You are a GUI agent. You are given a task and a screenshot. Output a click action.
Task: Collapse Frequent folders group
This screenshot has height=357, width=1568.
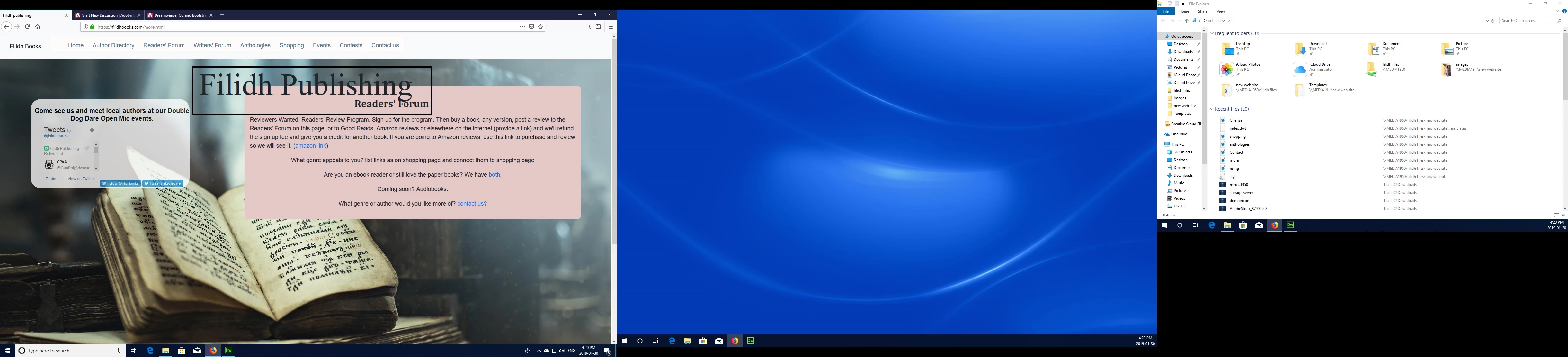click(x=1212, y=33)
